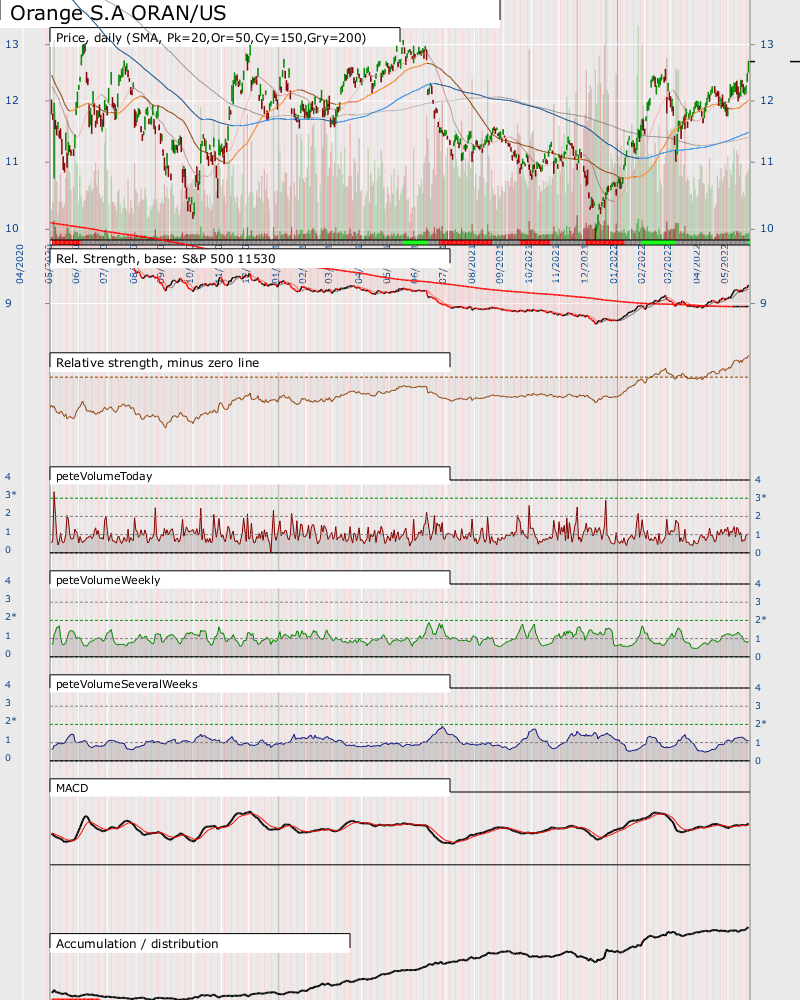800x1000 pixels.
Task: Click price level '13' on the left price axis
Action: point(12,44)
